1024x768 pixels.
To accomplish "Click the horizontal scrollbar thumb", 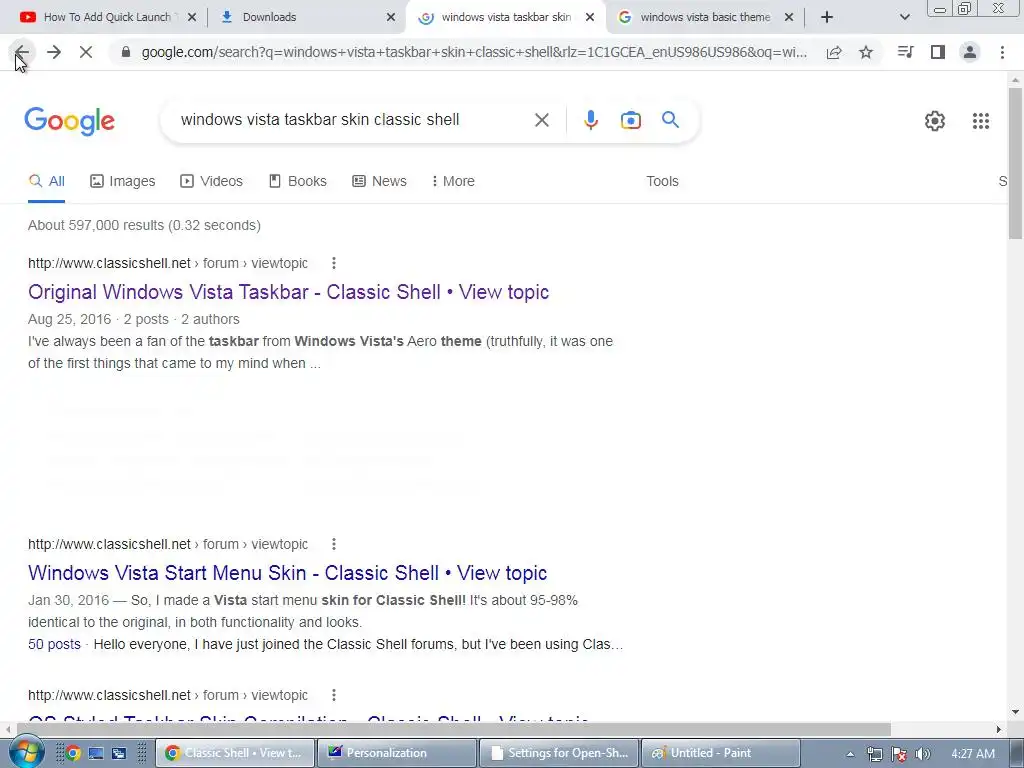I will [x=453, y=729].
